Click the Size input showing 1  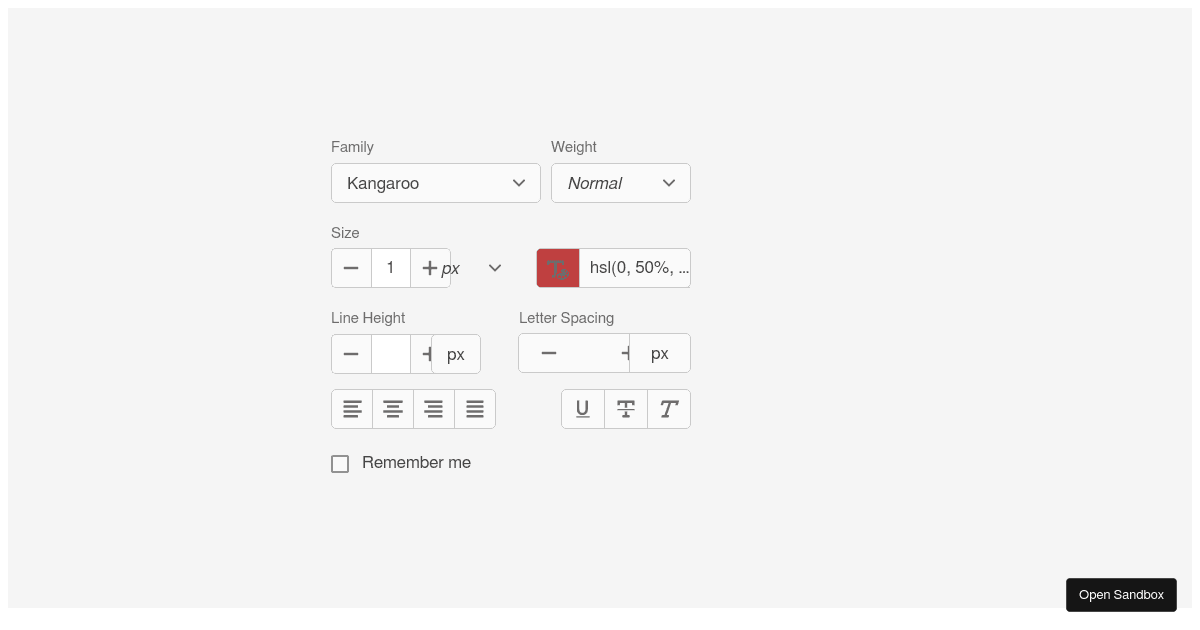[x=390, y=267]
